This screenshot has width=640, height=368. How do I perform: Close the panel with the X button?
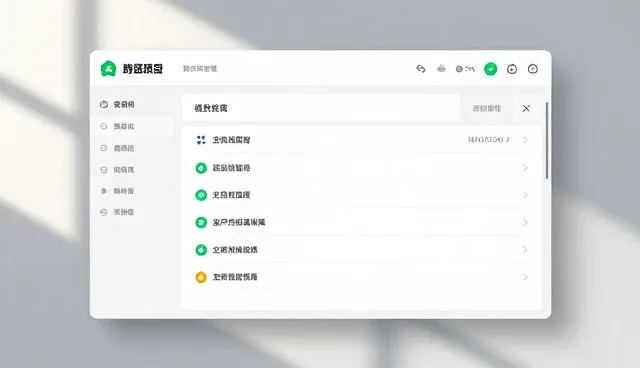coord(526,108)
